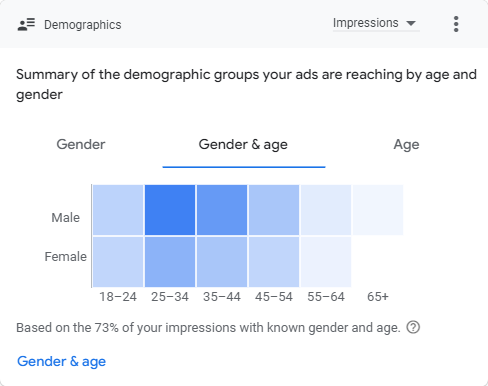Click the Demographics card title
Viewport: 488px width, 386px height.
[x=83, y=25]
